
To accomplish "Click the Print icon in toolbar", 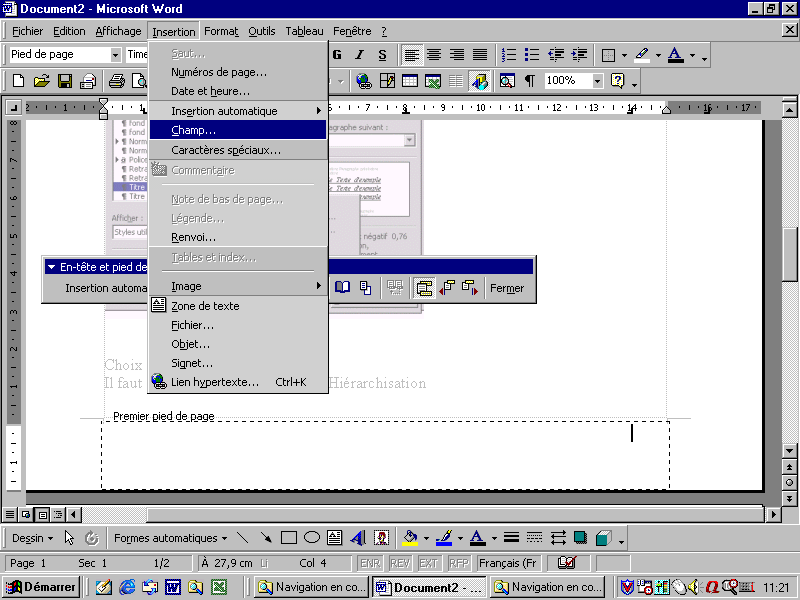I will (115, 81).
